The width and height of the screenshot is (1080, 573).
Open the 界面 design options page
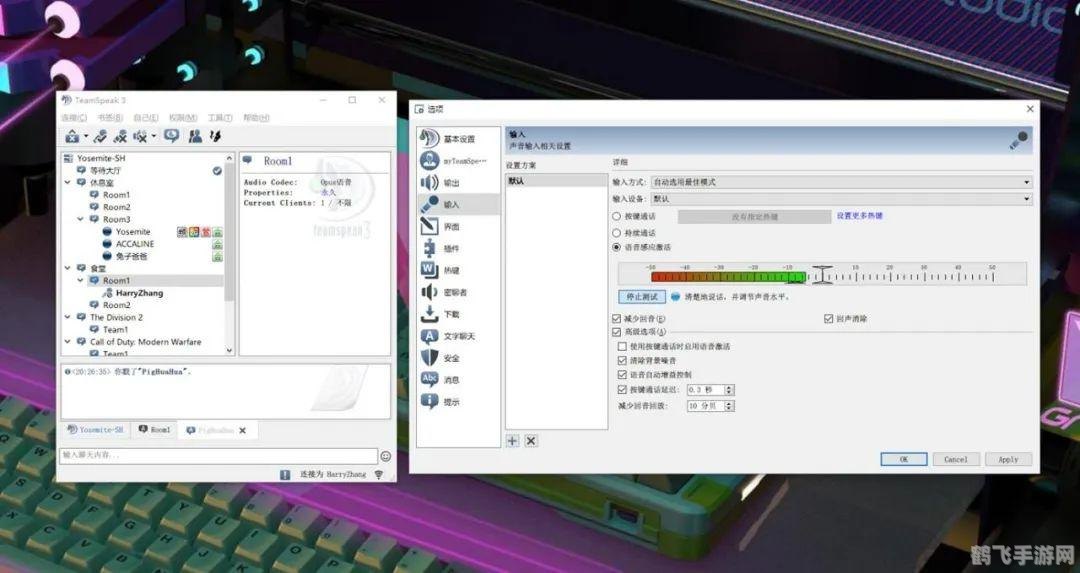click(459, 227)
